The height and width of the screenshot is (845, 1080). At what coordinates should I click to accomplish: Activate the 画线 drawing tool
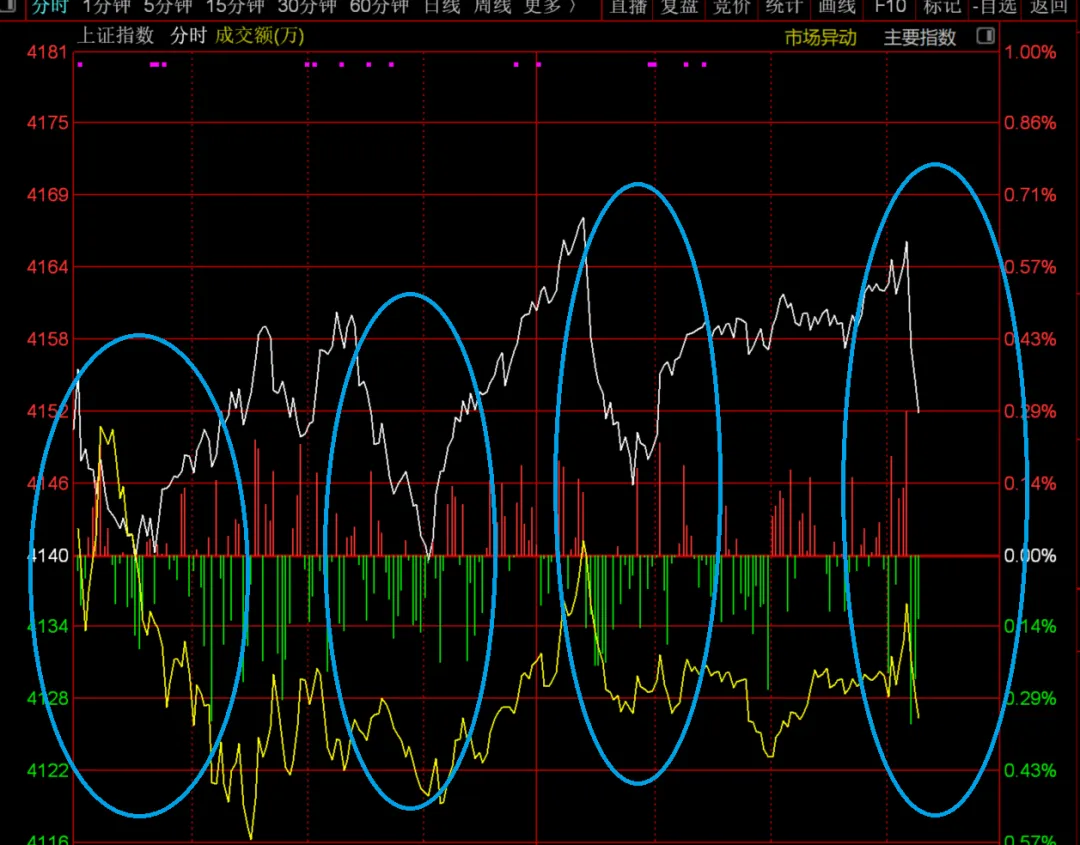[837, 7]
